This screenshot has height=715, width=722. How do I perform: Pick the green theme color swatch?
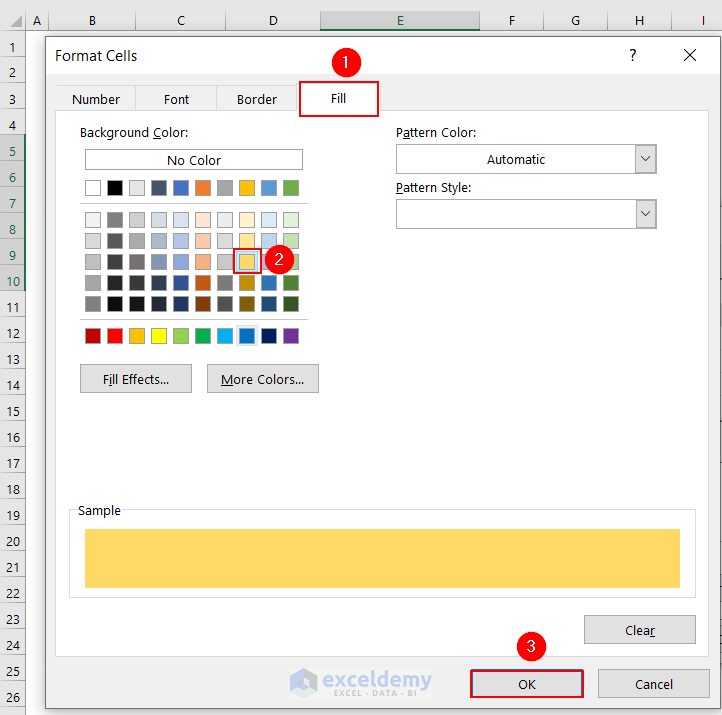point(291,188)
